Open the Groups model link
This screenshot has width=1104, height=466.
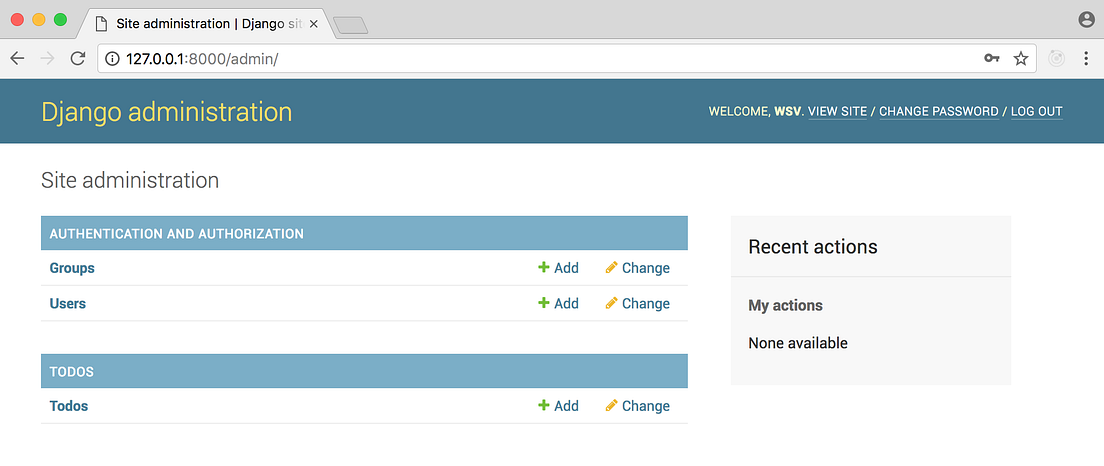click(x=72, y=268)
